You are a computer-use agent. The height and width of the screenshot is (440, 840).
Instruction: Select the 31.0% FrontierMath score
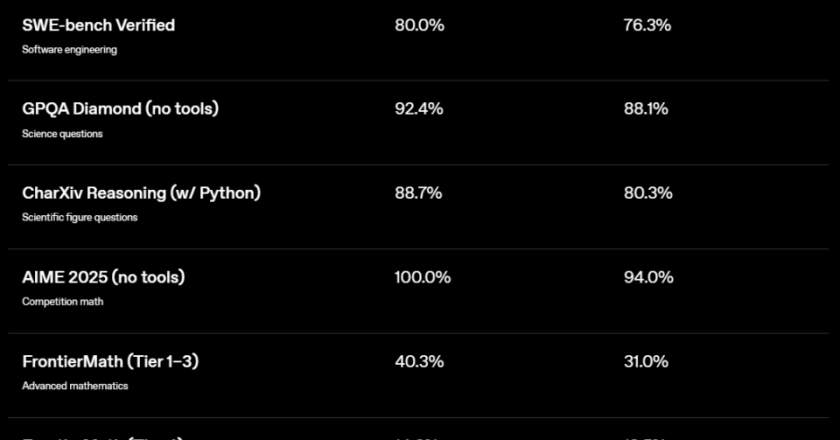pyautogui.click(x=645, y=361)
